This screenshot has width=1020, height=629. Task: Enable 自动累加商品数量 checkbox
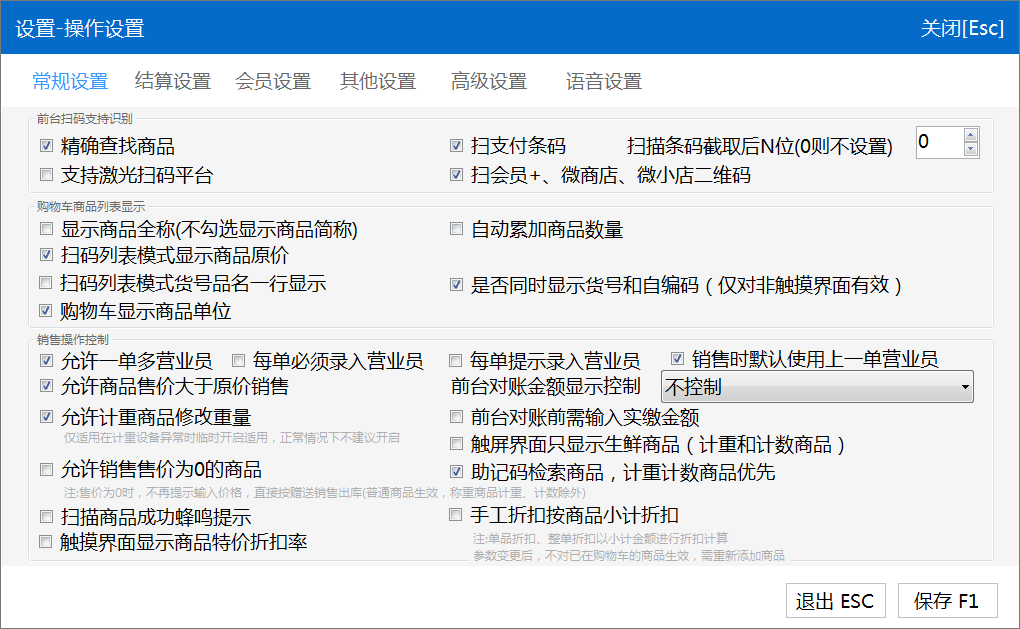[x=456, y=230]
